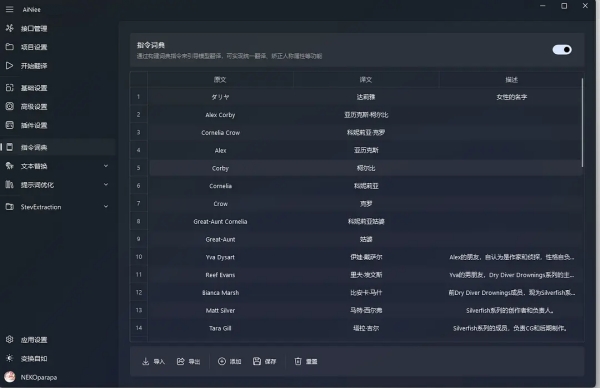
Task: Click the 原文 column header
Action: click(220, 80)
